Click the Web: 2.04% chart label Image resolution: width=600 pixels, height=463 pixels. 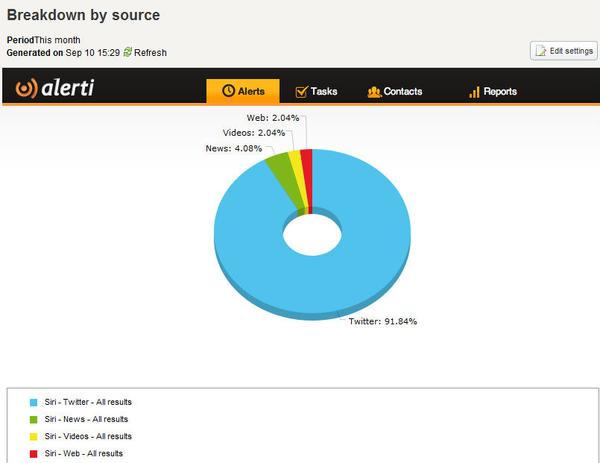(x=273, y=117)
